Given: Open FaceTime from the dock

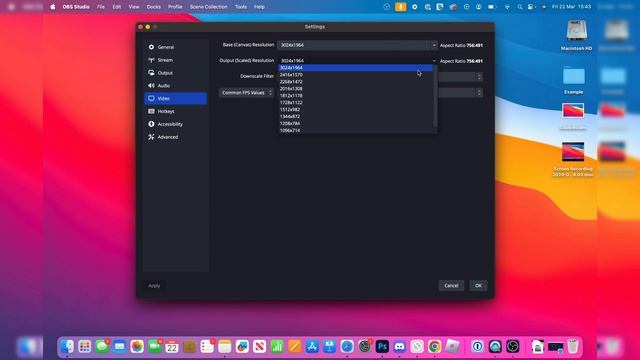Looking at the screenshot, I should (155, 347).
